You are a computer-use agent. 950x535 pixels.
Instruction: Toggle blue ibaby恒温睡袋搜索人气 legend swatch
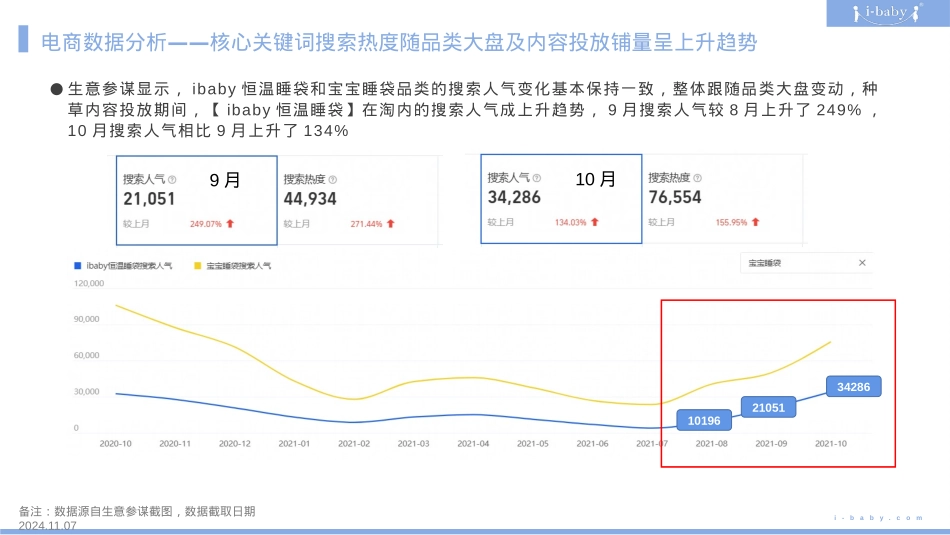pyautogui.click(x=78, y=266)
